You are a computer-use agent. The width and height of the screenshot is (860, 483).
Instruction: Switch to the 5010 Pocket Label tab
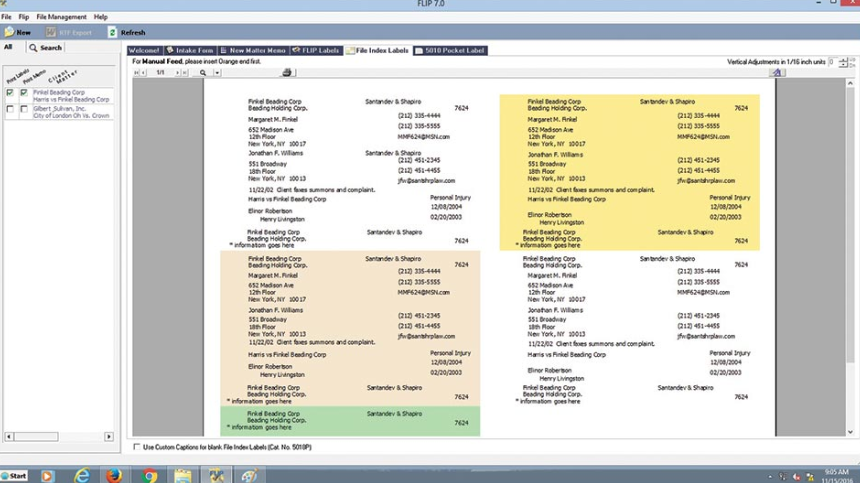click(450, 50)
